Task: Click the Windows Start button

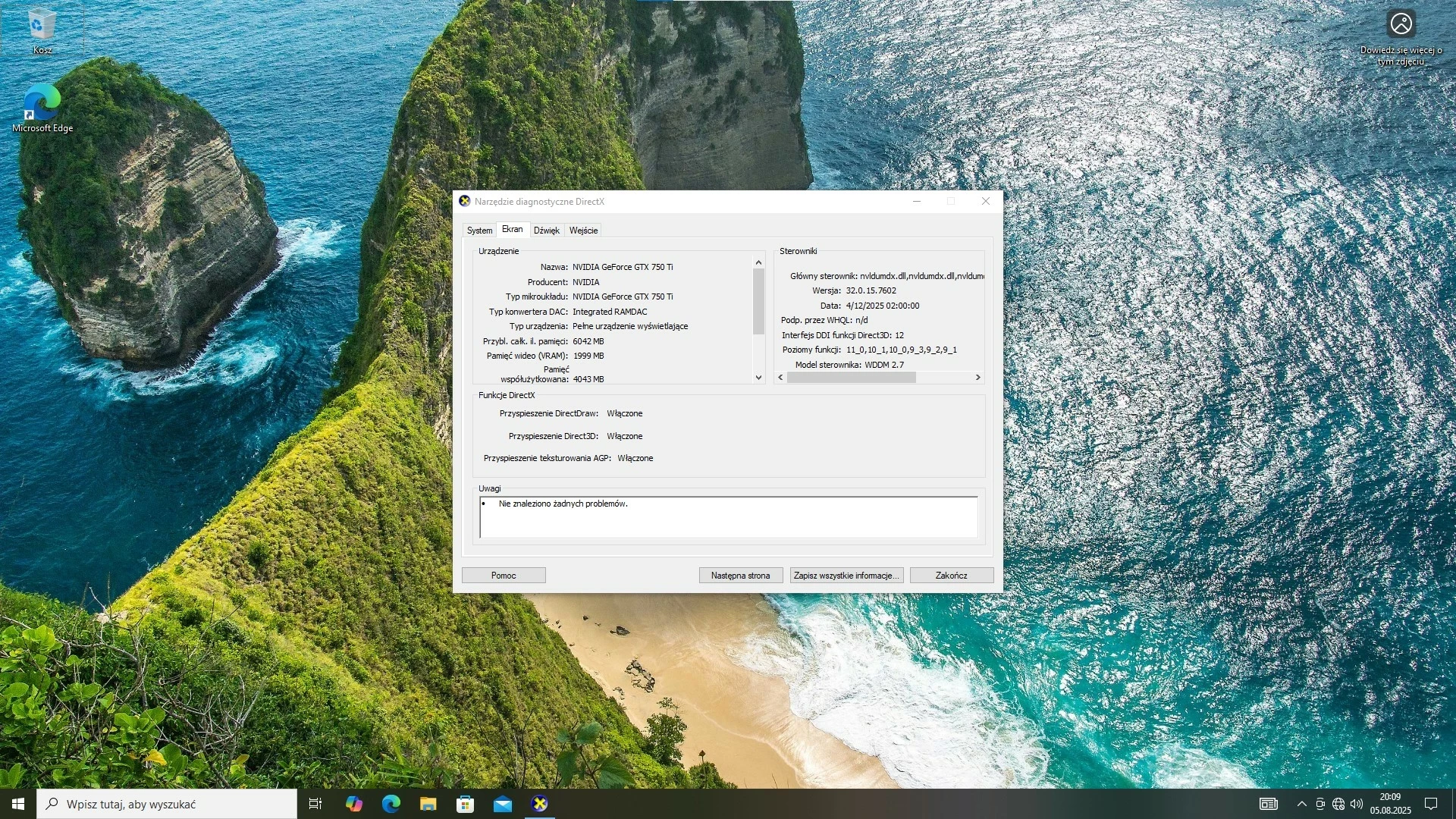Action: click(x=18, y=804)
